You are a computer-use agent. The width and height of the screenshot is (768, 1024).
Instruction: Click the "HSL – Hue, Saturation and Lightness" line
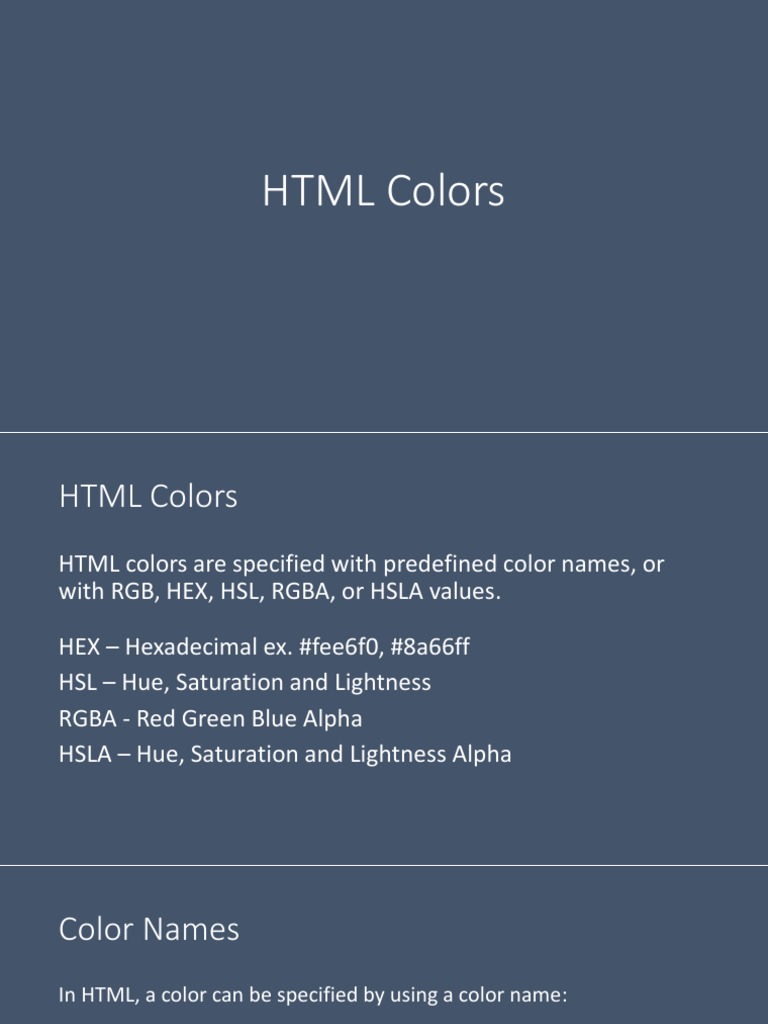tap(245, 683)
